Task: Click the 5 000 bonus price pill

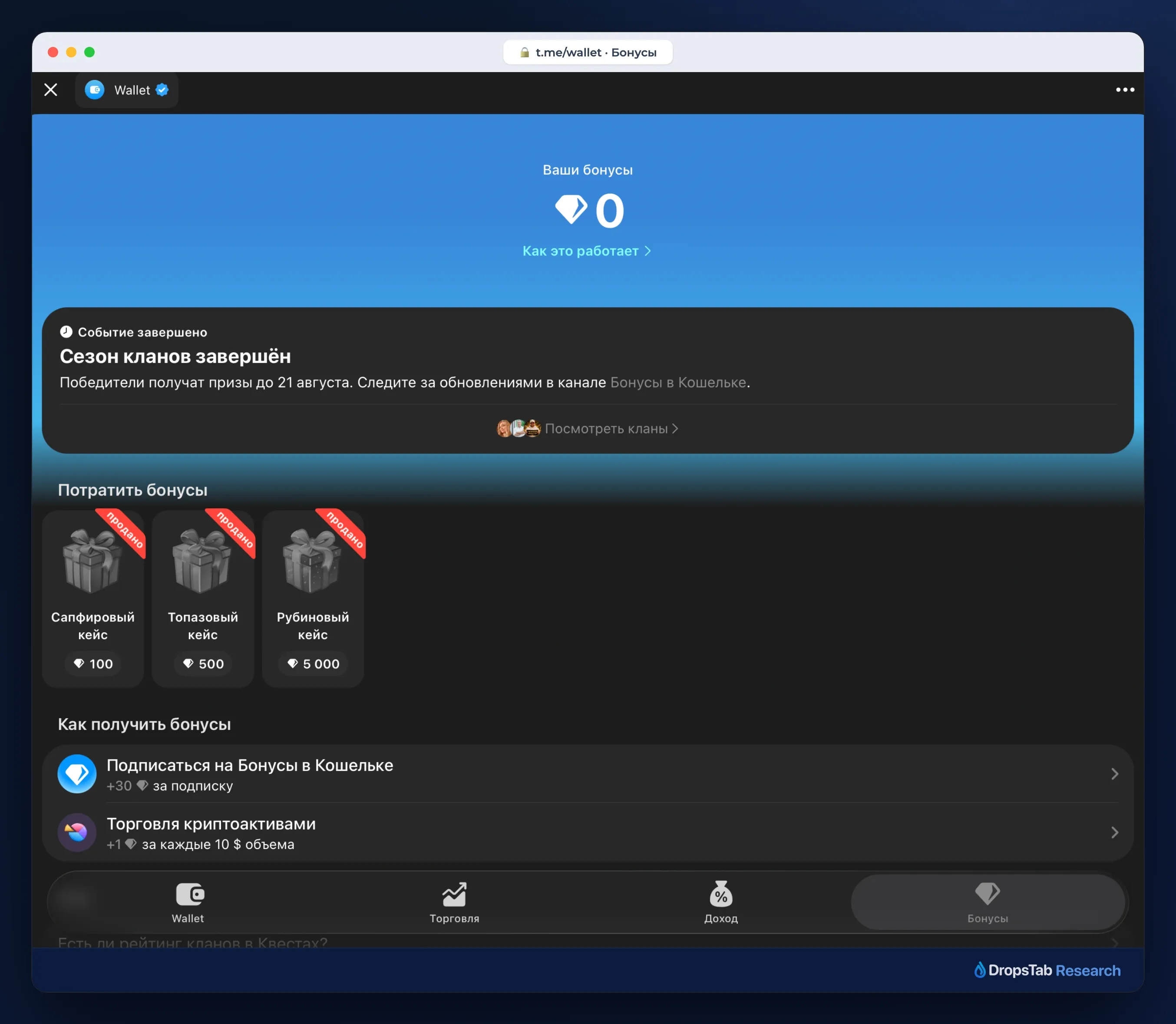Action: pyautogui.click(x=313, y=664)
